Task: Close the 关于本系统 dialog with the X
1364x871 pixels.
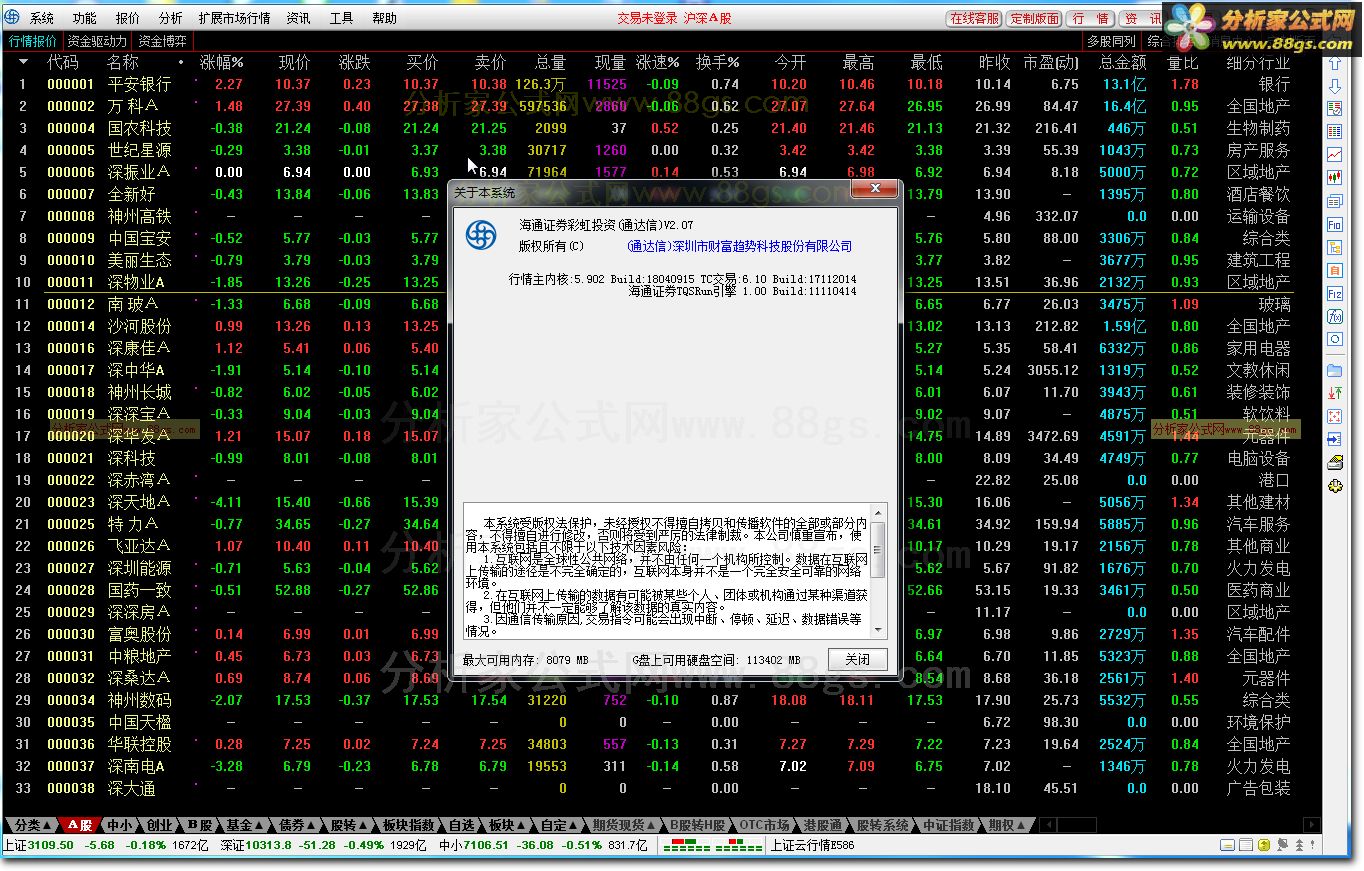Action: point(876,189)
